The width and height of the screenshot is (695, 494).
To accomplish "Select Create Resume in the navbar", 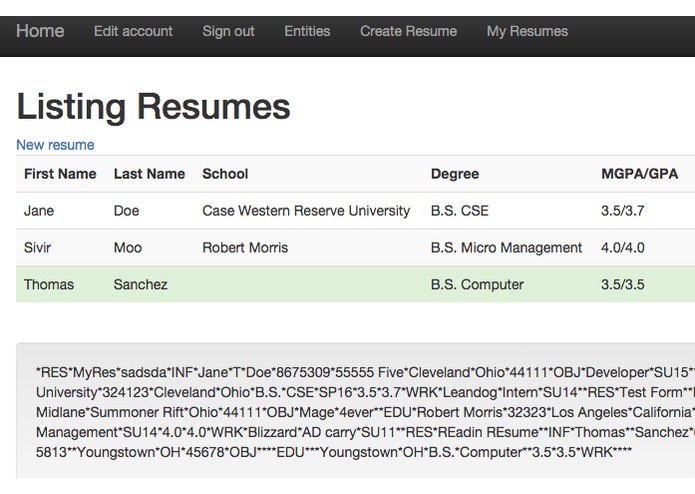I will pyautogui.click(x=408, y=31).
